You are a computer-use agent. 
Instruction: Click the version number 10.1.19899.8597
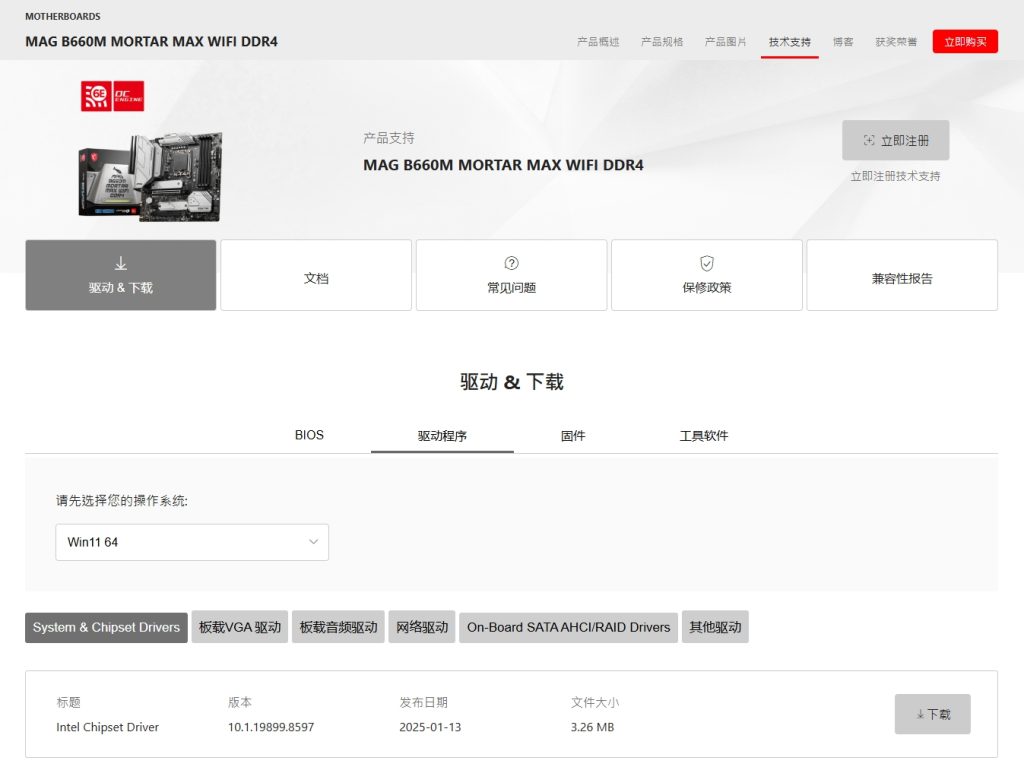(x=271, y=727)
